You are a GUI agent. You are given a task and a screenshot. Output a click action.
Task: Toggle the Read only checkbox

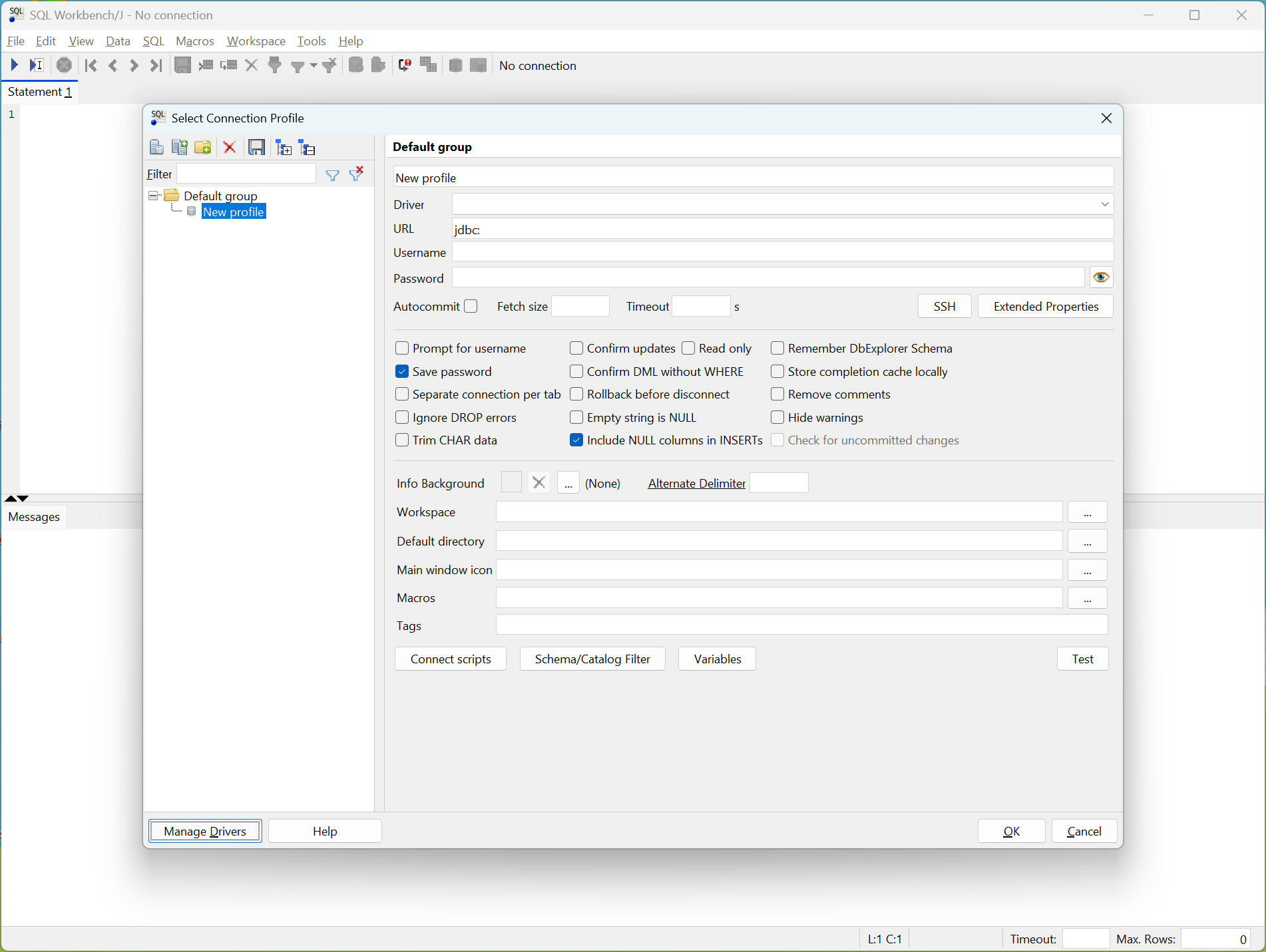coord(688,348)
